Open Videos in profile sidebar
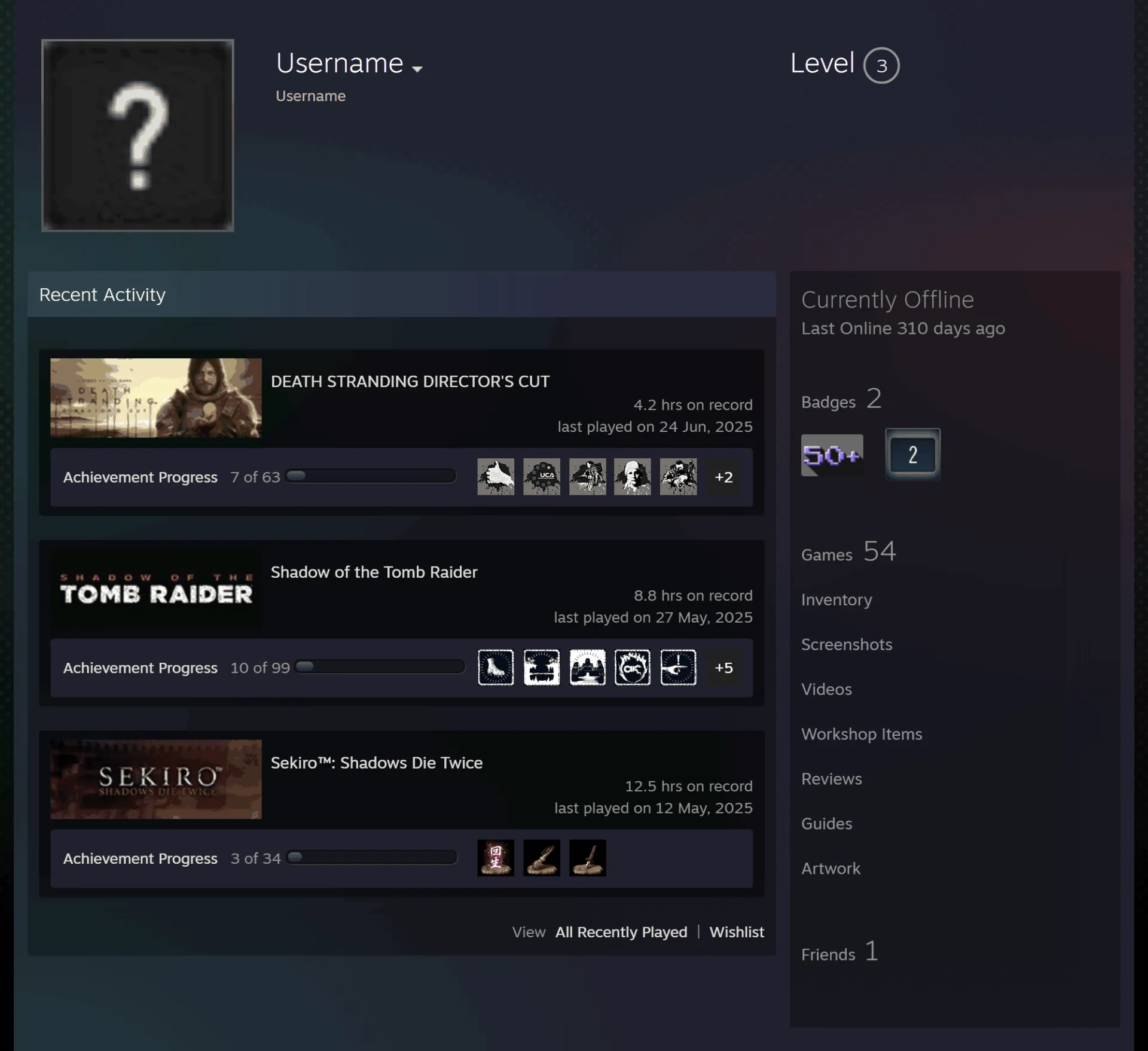 coord(826,689)
